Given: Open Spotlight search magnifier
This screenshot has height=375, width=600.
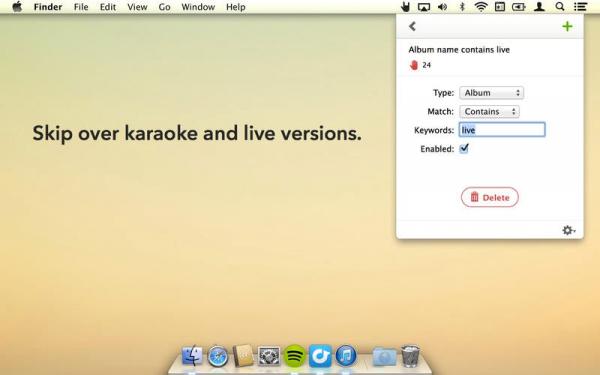Looking at the screenshot, I should 560,7.
